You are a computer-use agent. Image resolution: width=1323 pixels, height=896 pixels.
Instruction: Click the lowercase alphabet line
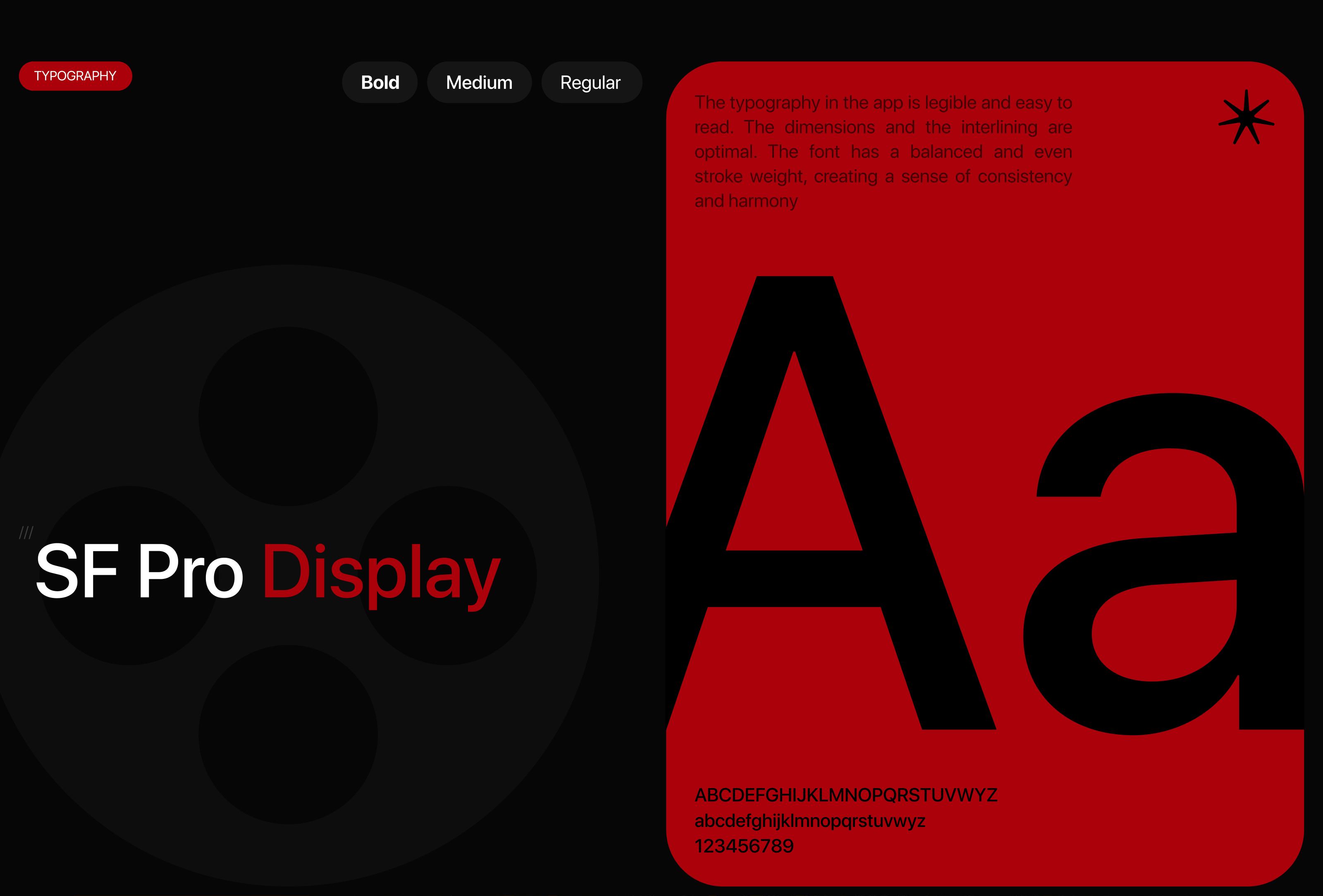point(810,821)
